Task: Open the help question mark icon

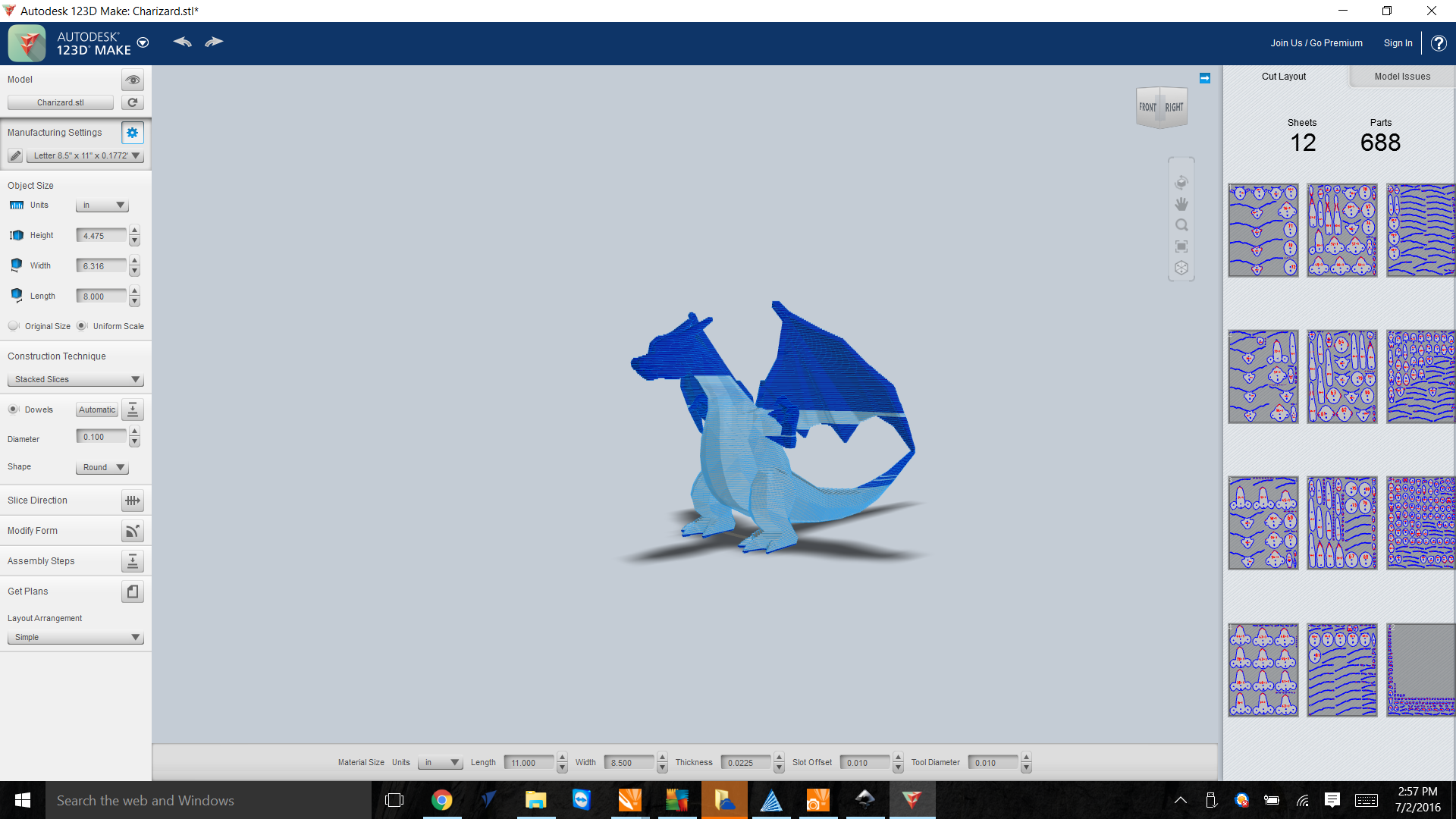Action: pyautogui.click(x=1439, y=43)
